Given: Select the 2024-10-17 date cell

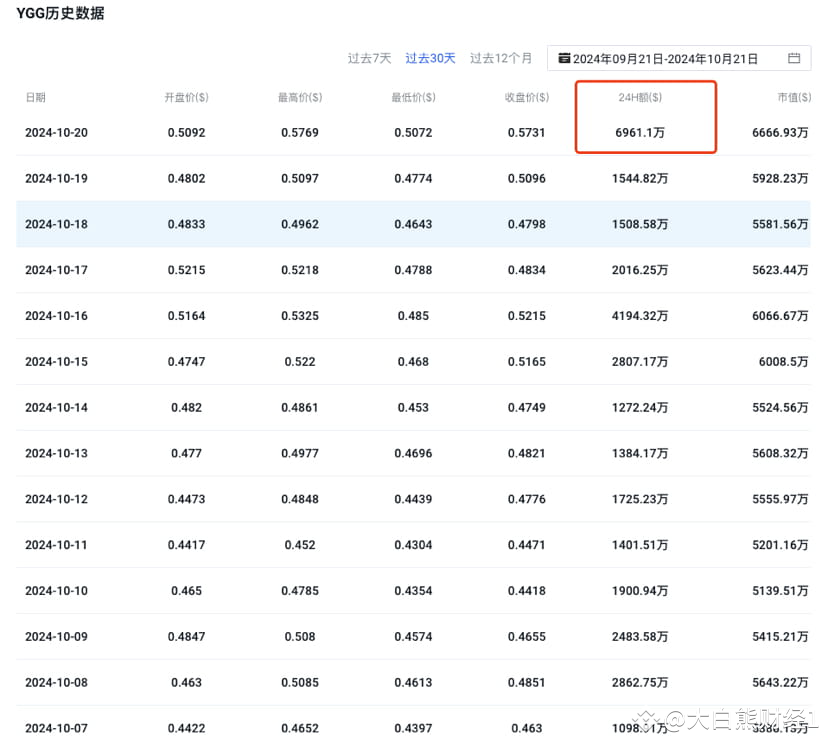Looking at the screenshot, I should (x=57, y=270).
